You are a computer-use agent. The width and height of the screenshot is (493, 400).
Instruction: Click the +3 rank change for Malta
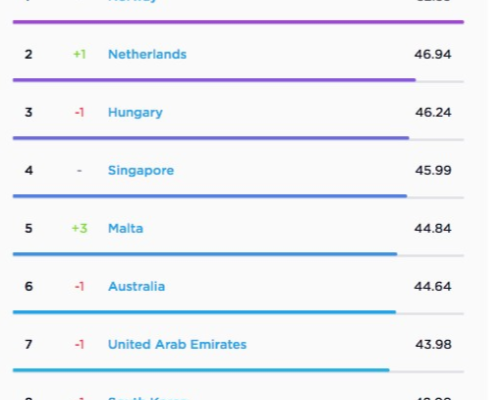[80, 228]
